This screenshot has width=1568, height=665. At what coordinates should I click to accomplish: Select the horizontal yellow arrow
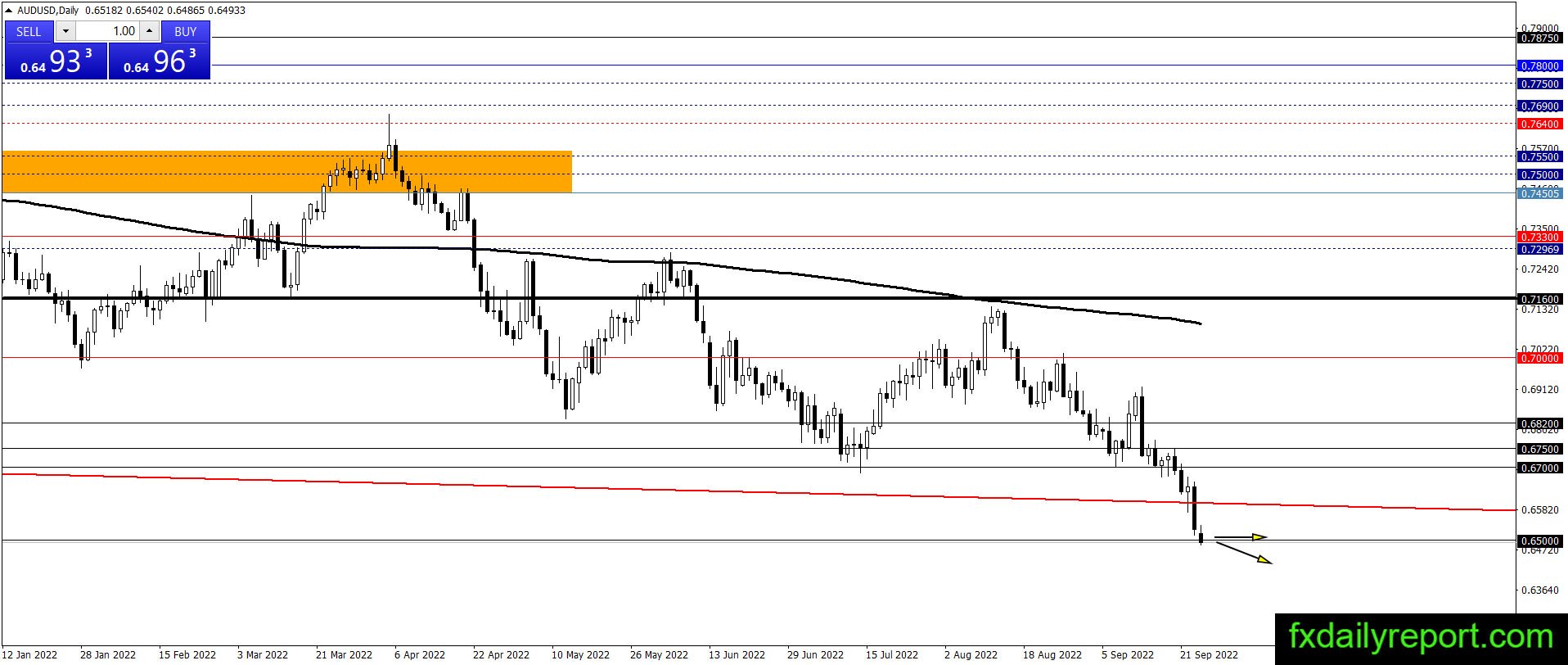point(1241,537)
